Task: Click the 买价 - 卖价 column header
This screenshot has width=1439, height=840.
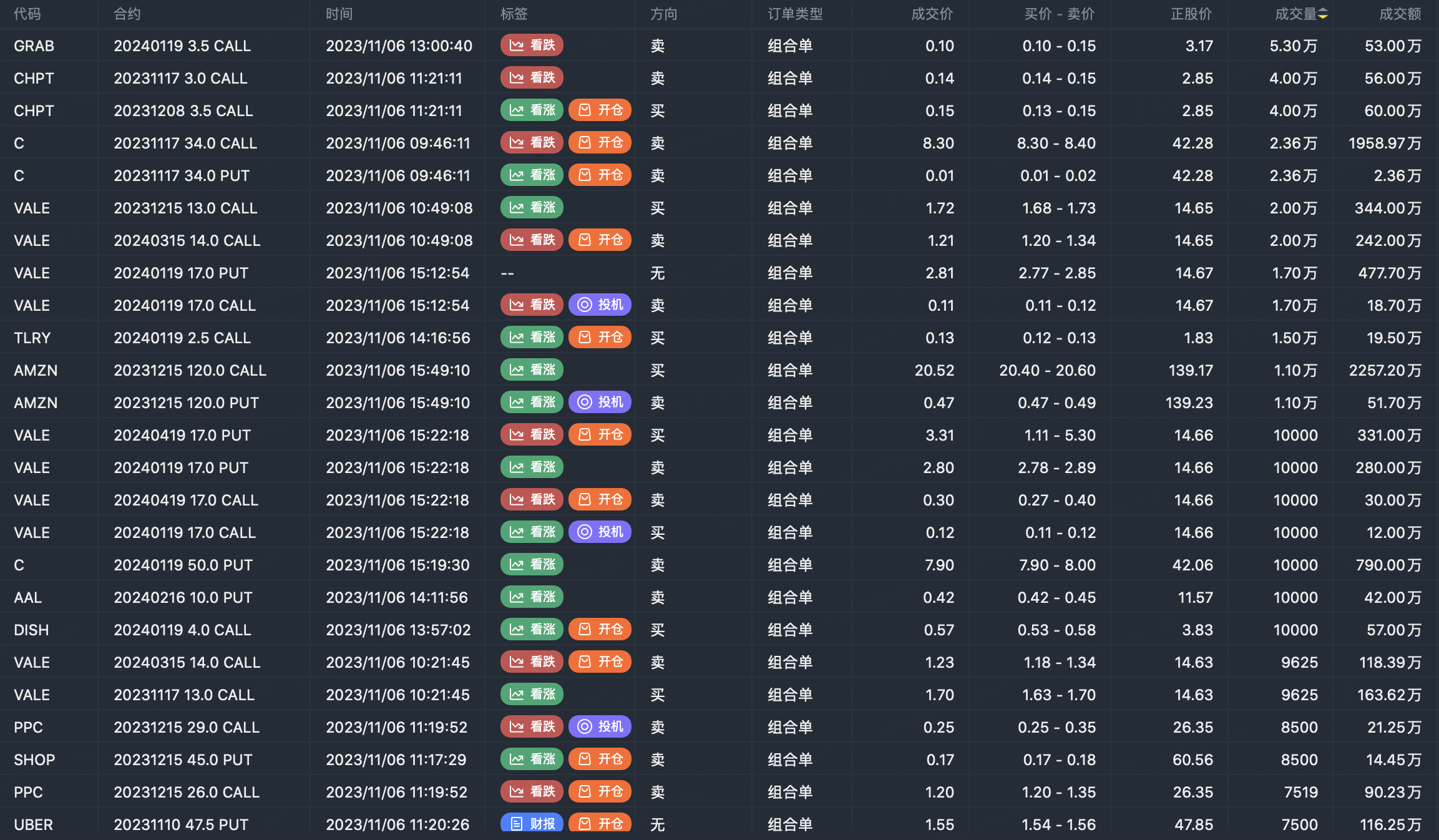Action: (1060, 14)
